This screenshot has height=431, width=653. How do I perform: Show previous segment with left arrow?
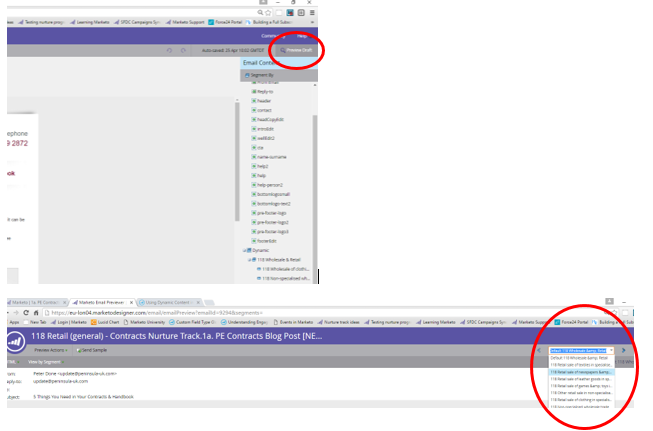point(539,350)
